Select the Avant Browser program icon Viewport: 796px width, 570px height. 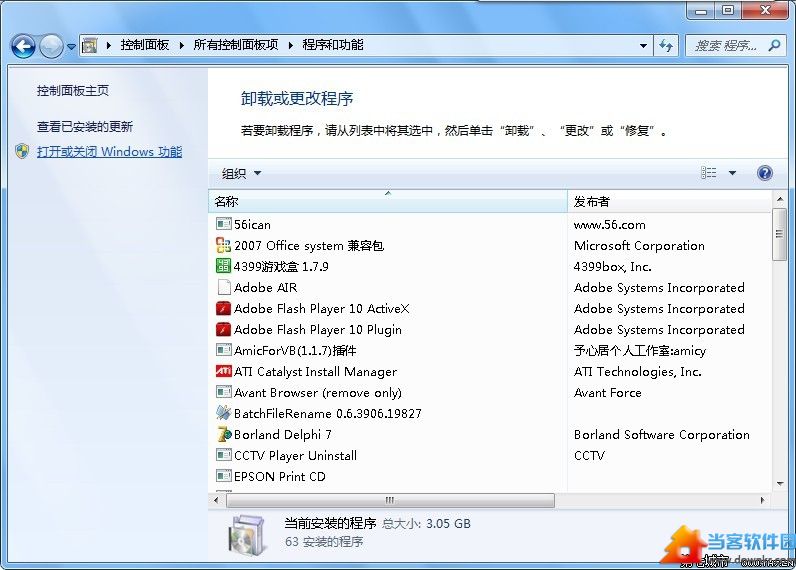coord(223,392)
